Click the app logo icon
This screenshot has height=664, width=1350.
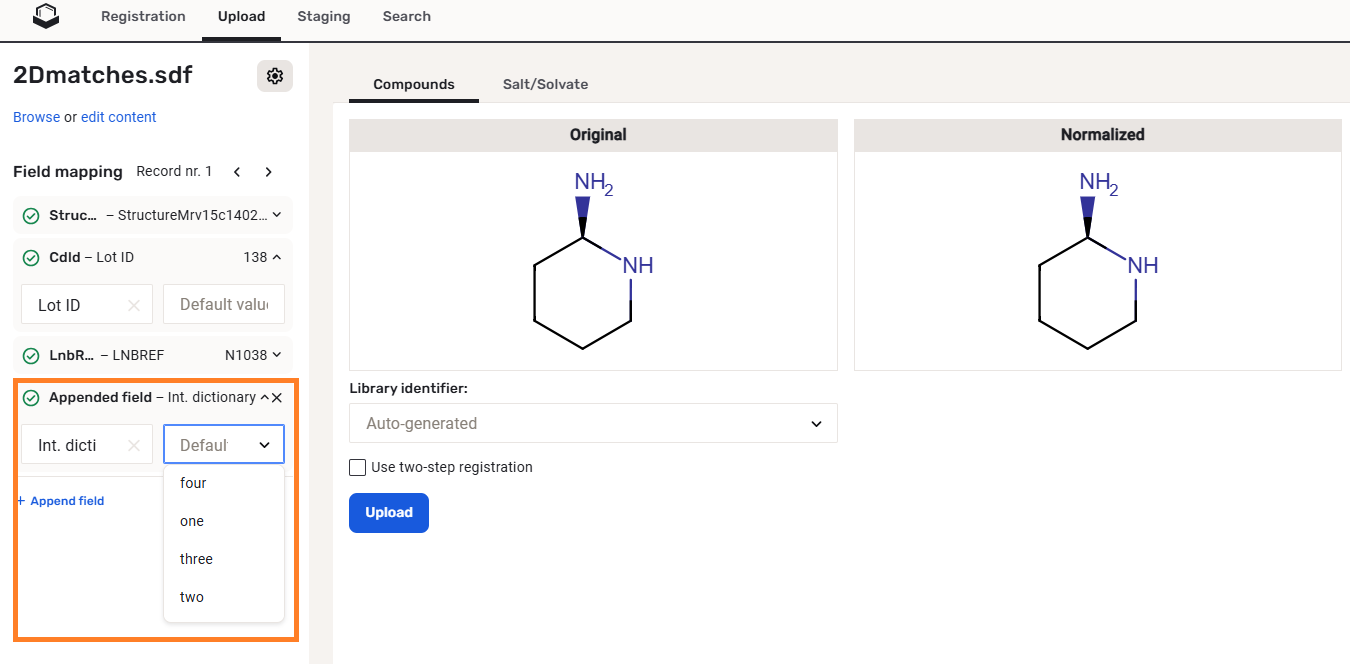[x=46, y=16]
